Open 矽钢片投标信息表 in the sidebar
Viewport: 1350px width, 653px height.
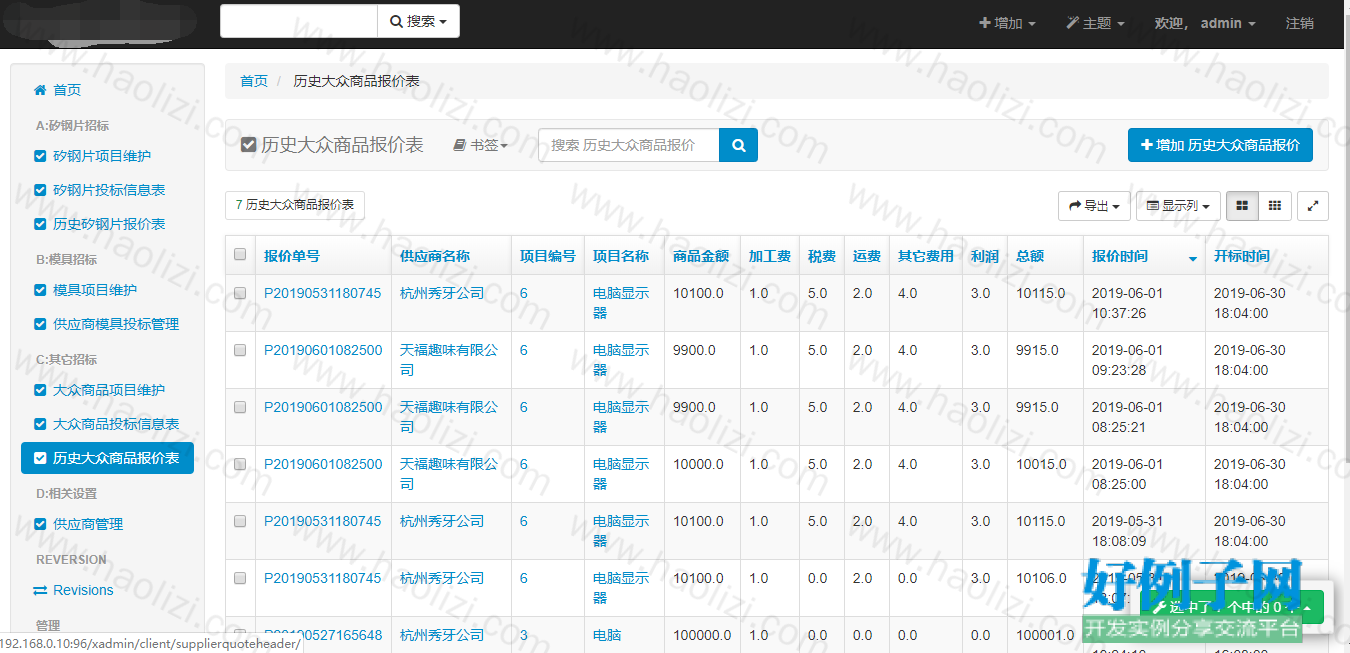(x=108, y=190)
